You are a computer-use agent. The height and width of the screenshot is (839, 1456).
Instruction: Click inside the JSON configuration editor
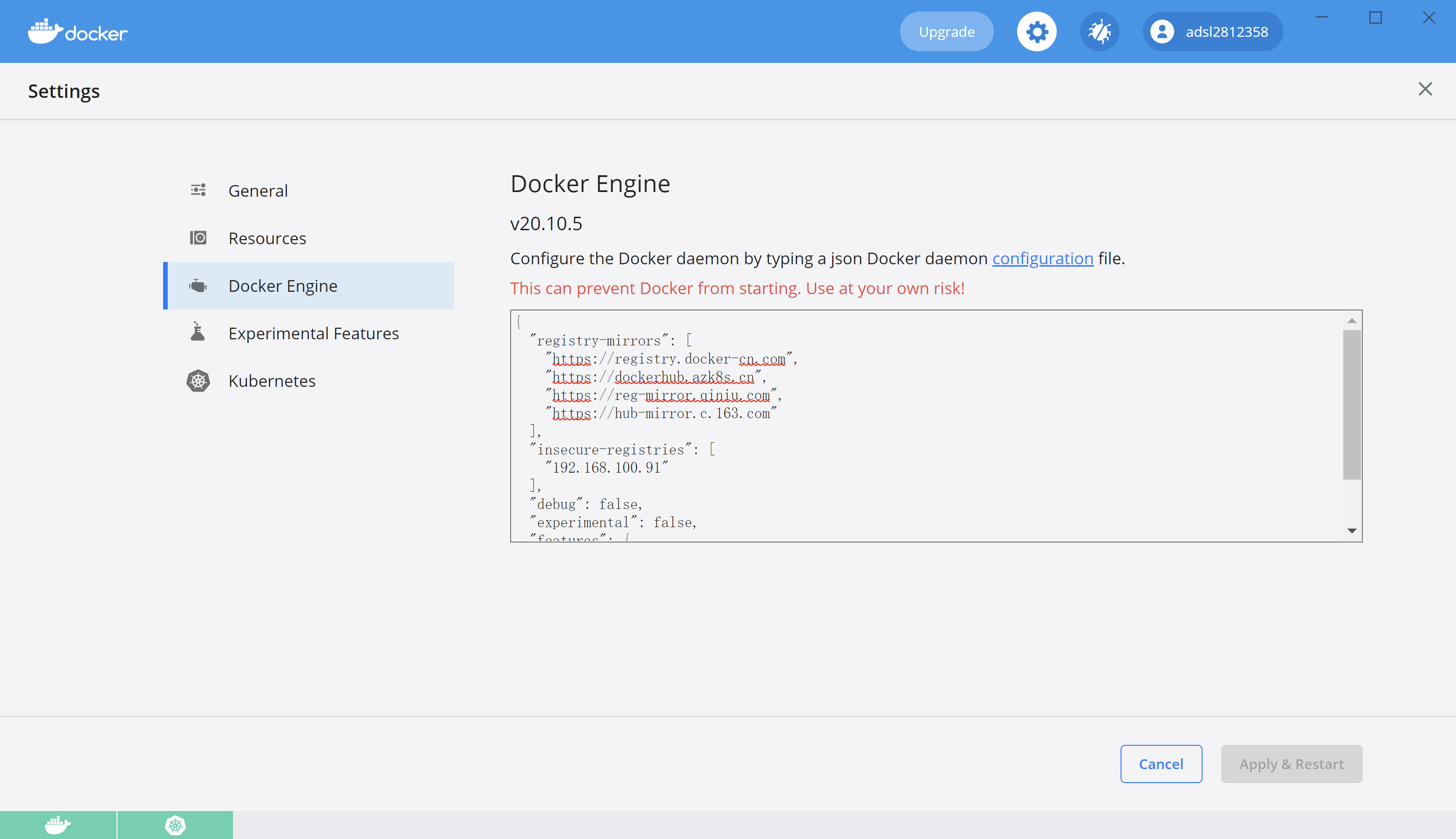click(x=864, y=426)
